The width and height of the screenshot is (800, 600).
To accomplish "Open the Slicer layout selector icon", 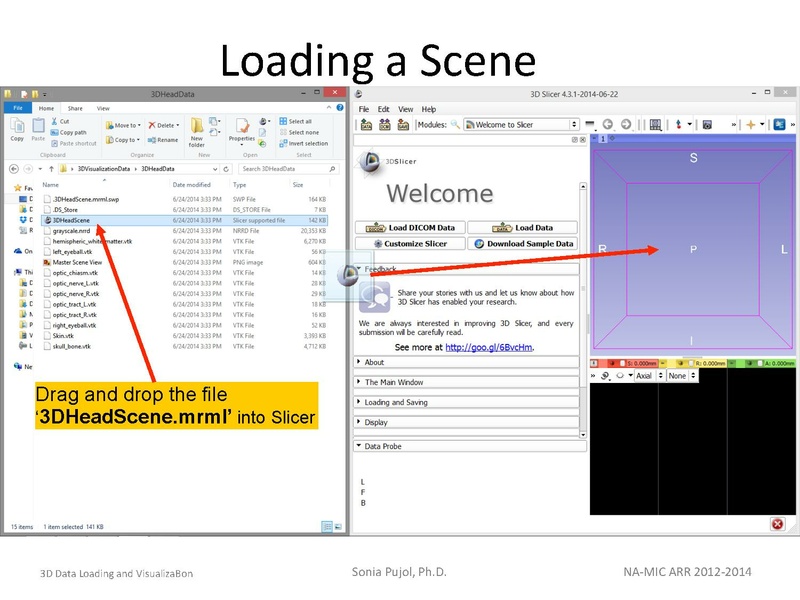I will (656, 124).
